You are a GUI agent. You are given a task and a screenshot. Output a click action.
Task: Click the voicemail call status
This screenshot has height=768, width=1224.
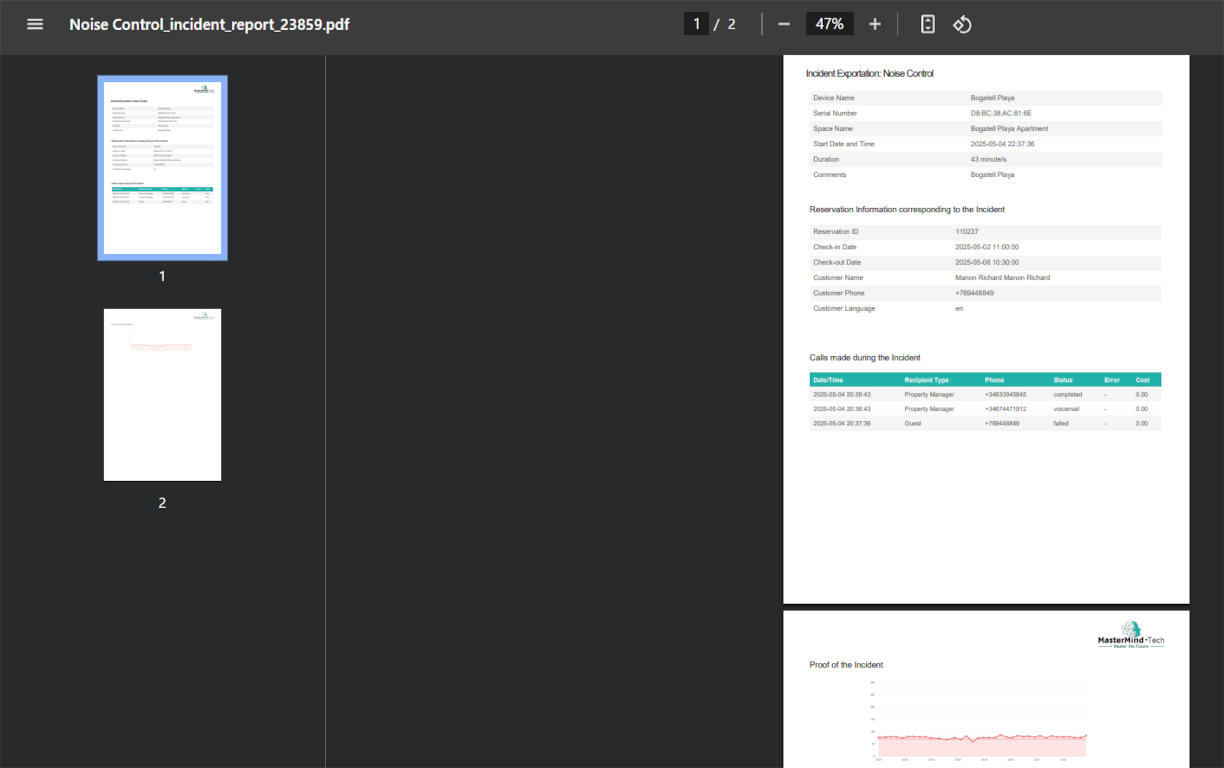(x=1066, y=409)
